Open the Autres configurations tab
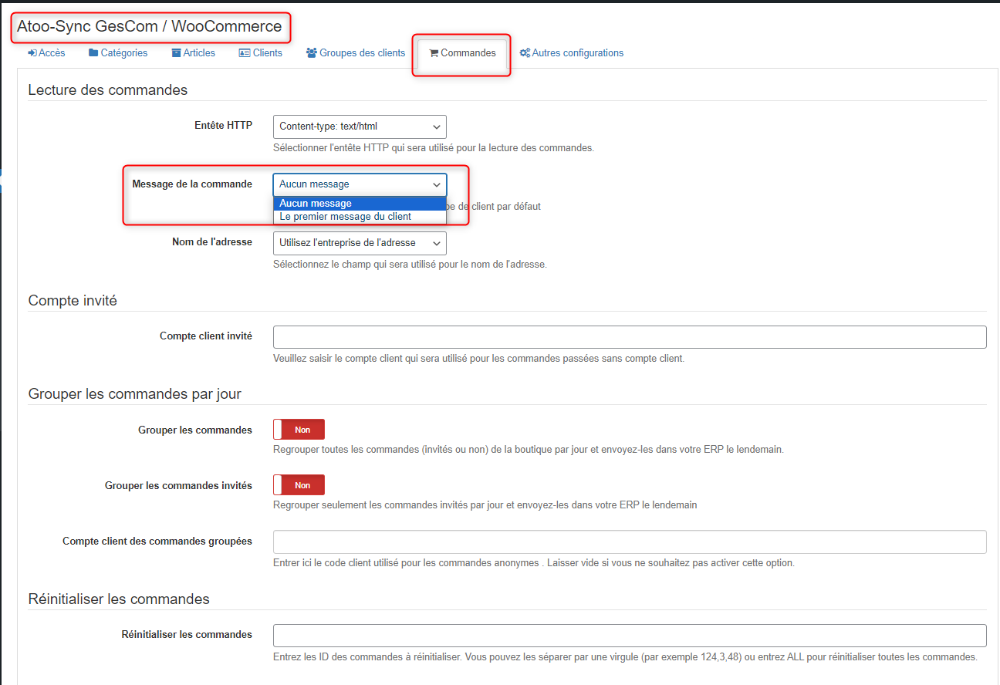 tap(571, 53)
